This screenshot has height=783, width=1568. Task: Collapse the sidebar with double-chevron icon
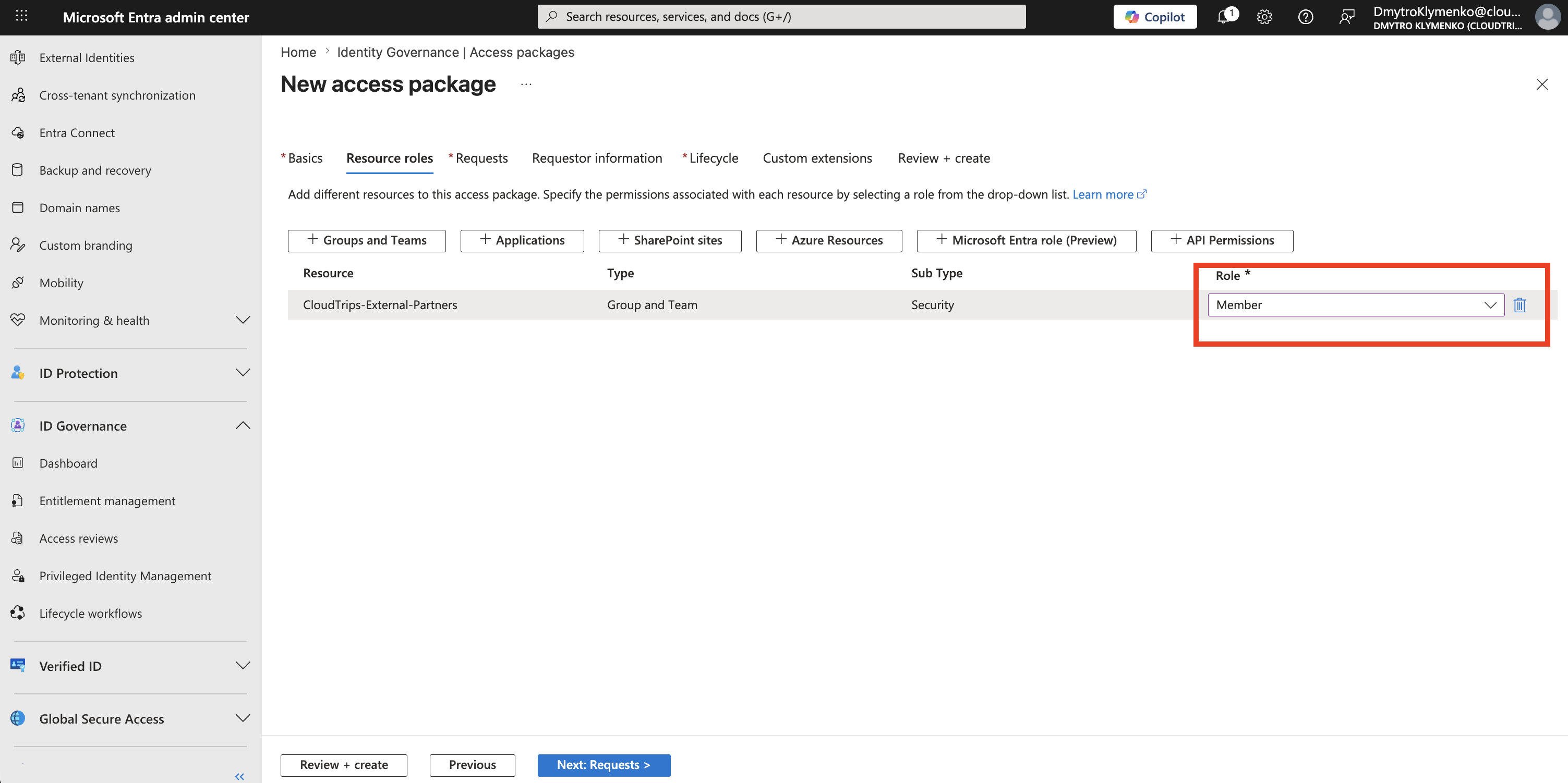pos(239,776)
